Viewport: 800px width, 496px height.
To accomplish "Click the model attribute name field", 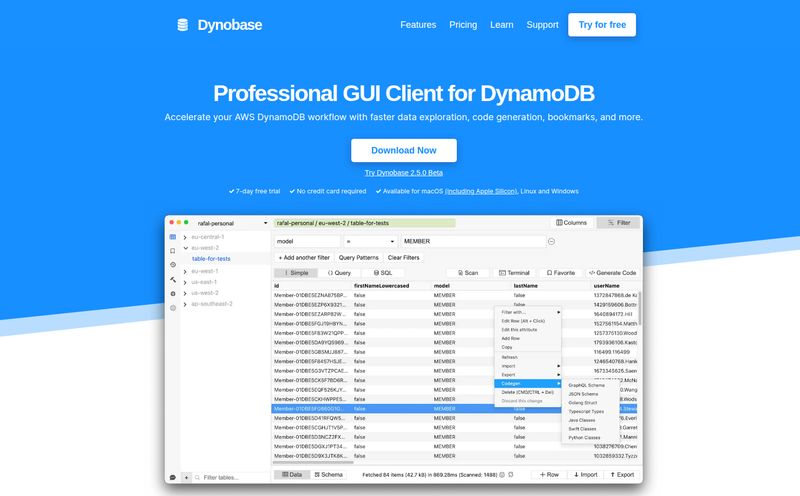I will pyautogui.click(x=307, y=241).
